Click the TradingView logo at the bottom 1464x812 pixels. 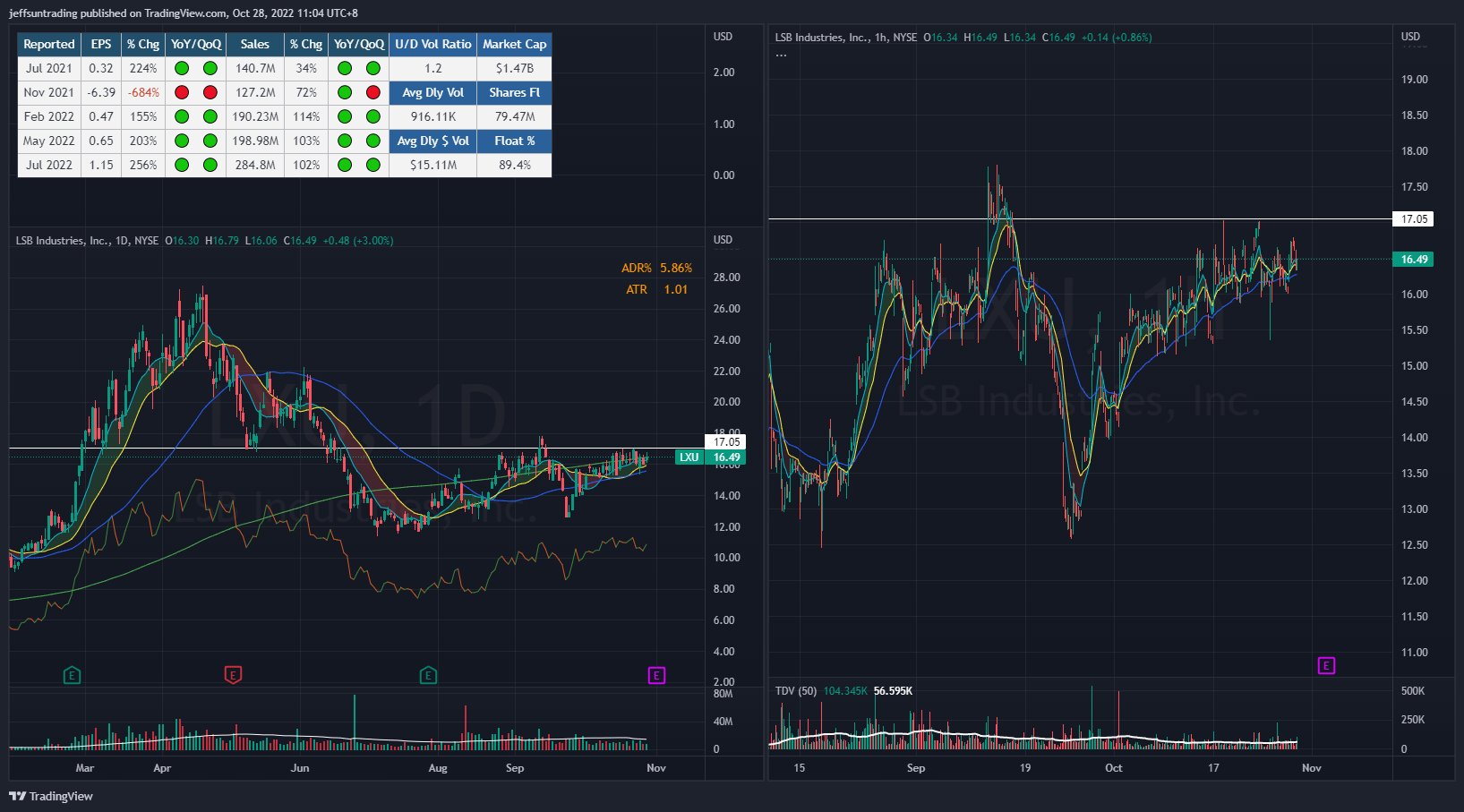(51, 796)
